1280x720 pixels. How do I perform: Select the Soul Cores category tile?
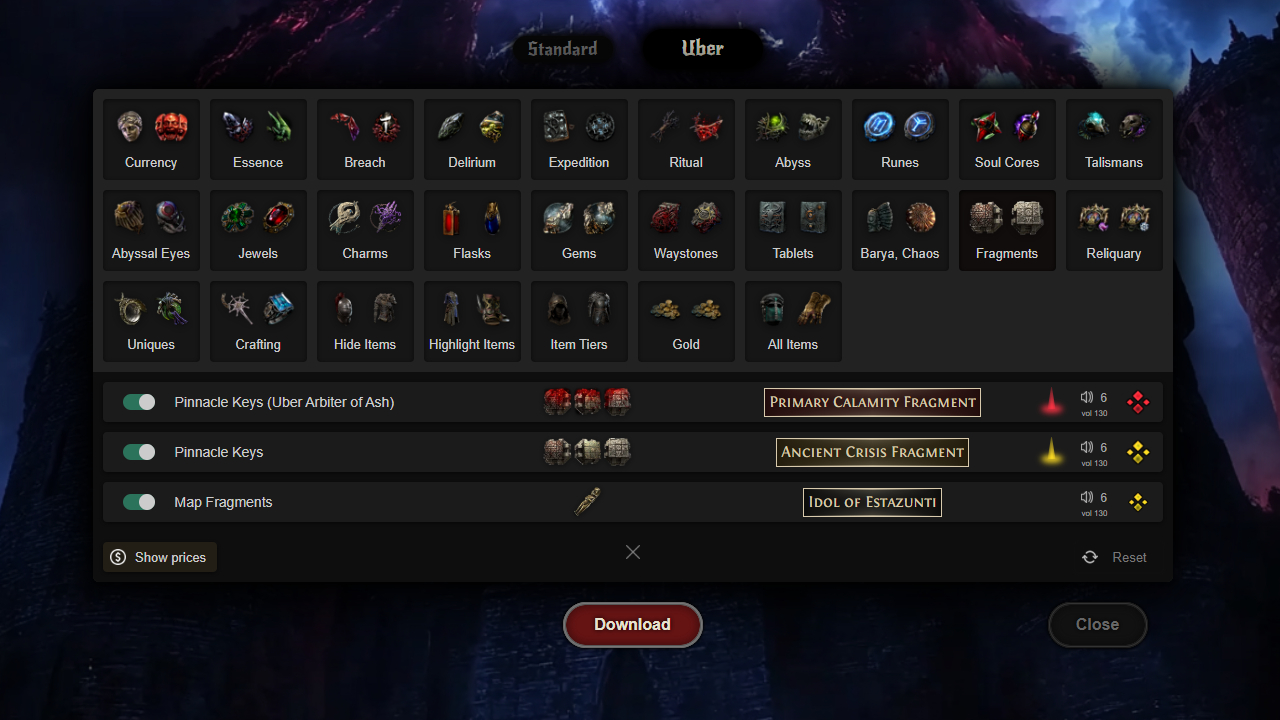click(x=1007, y=139)
